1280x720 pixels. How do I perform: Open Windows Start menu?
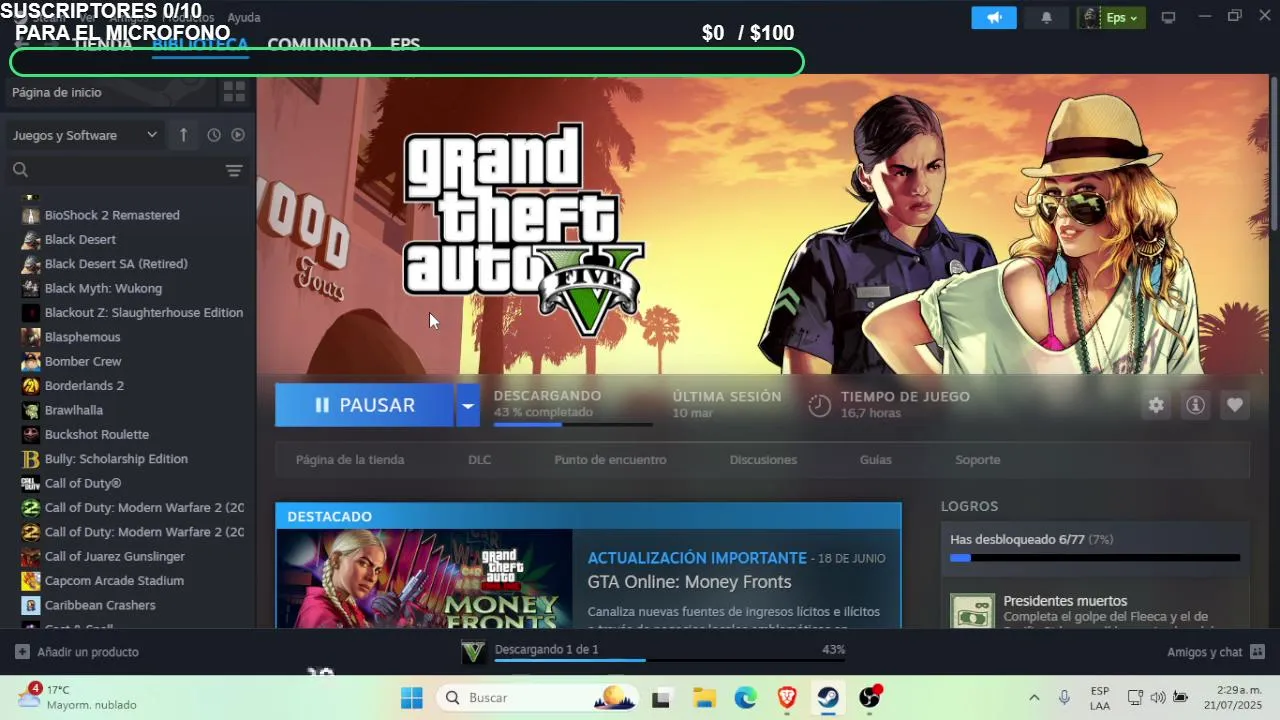(x=412, y=698)
